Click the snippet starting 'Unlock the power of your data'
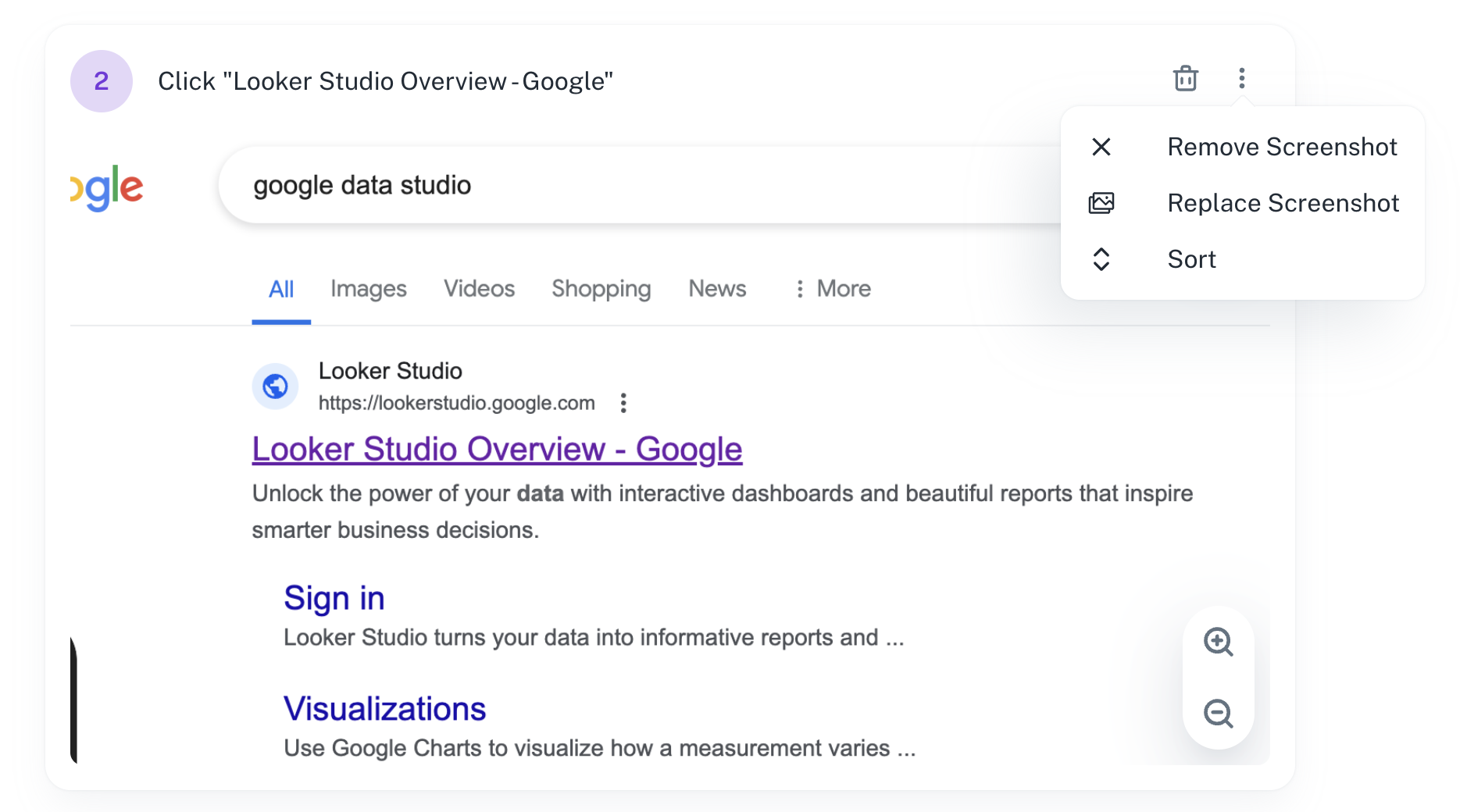The image size is (1467, 812). [723, 511]
